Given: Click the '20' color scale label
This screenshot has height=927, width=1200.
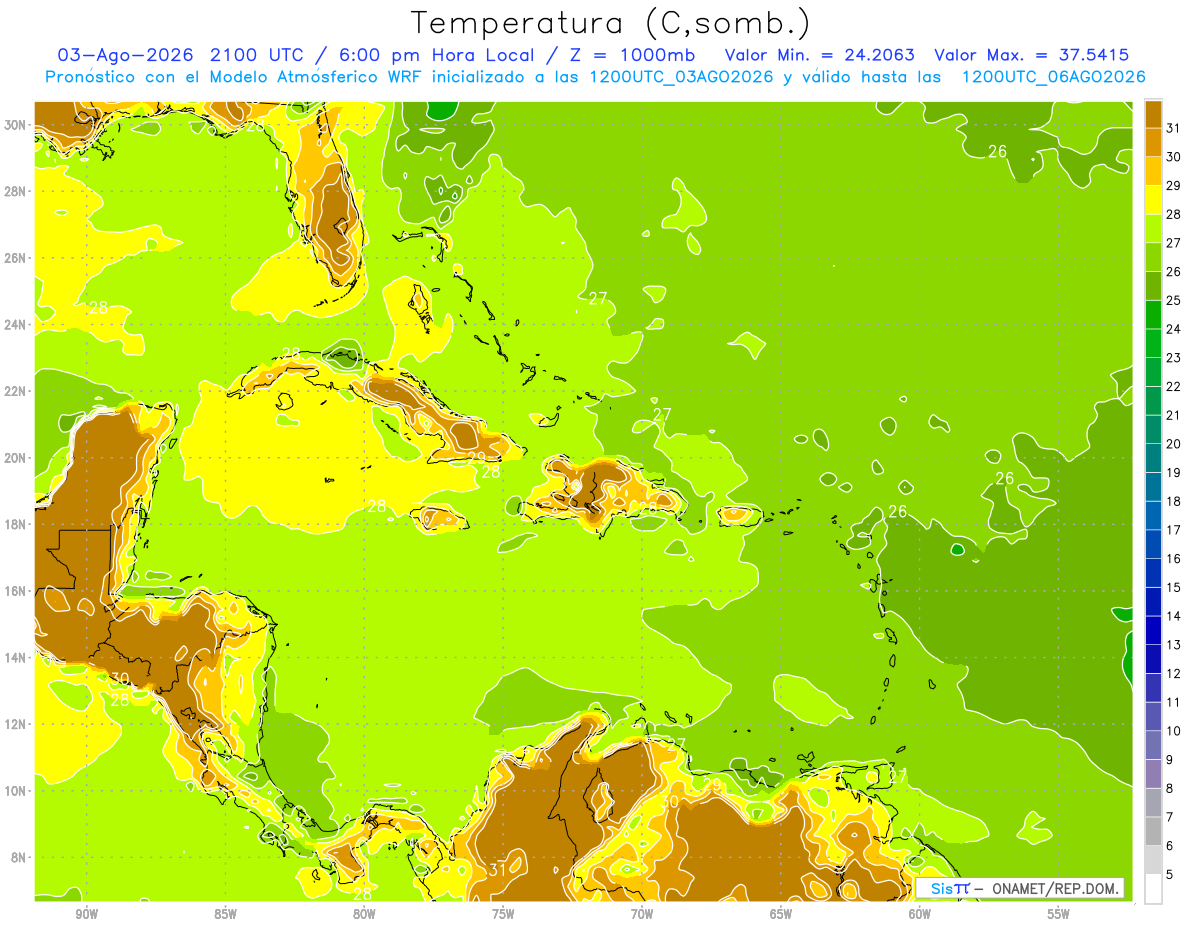Looking at the screenshot, I should pyautogui.click(x=1173, y=444).
